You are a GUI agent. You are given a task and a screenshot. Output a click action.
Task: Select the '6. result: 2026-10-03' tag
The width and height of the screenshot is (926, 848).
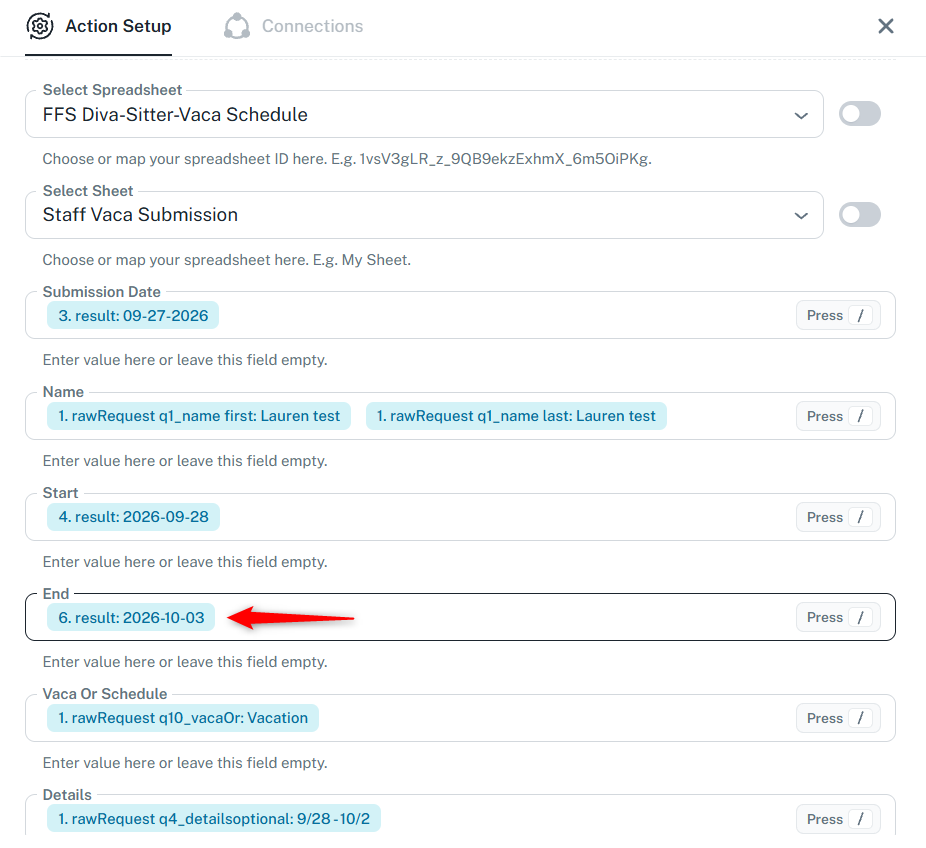pyautogui.click(x=131, y=618)
